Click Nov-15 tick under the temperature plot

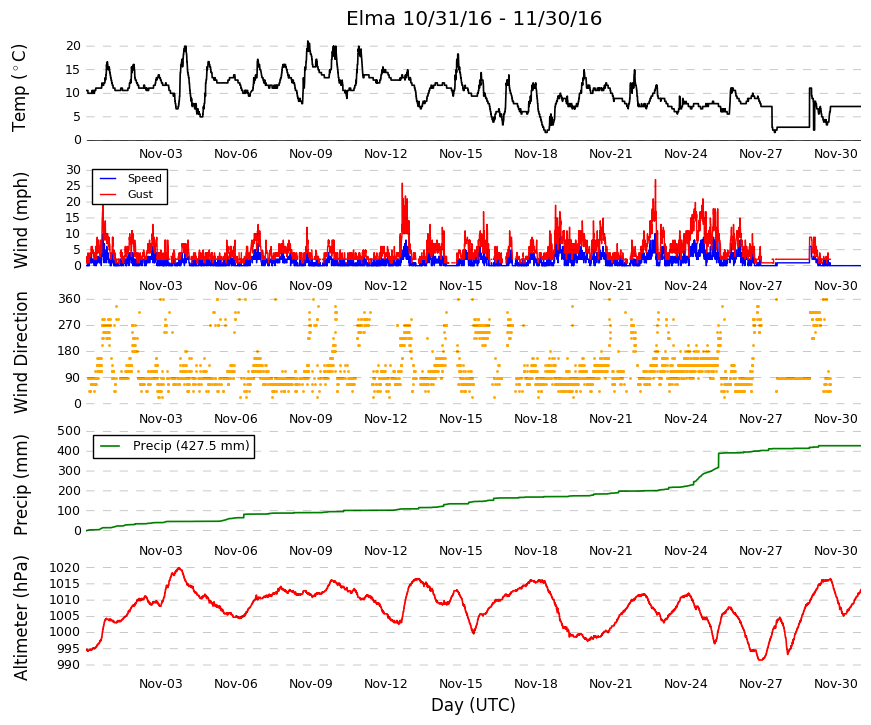(x=460, y=154)
